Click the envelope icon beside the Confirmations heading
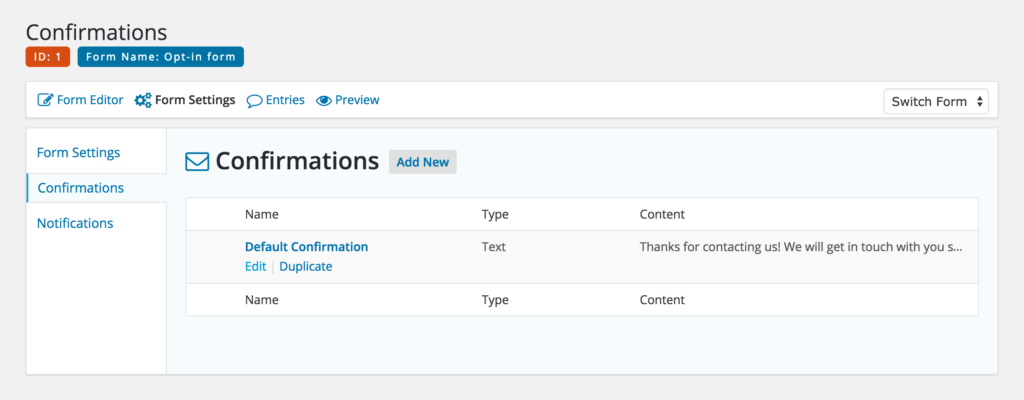This screenshot has width=1024, height=400. 197,161
